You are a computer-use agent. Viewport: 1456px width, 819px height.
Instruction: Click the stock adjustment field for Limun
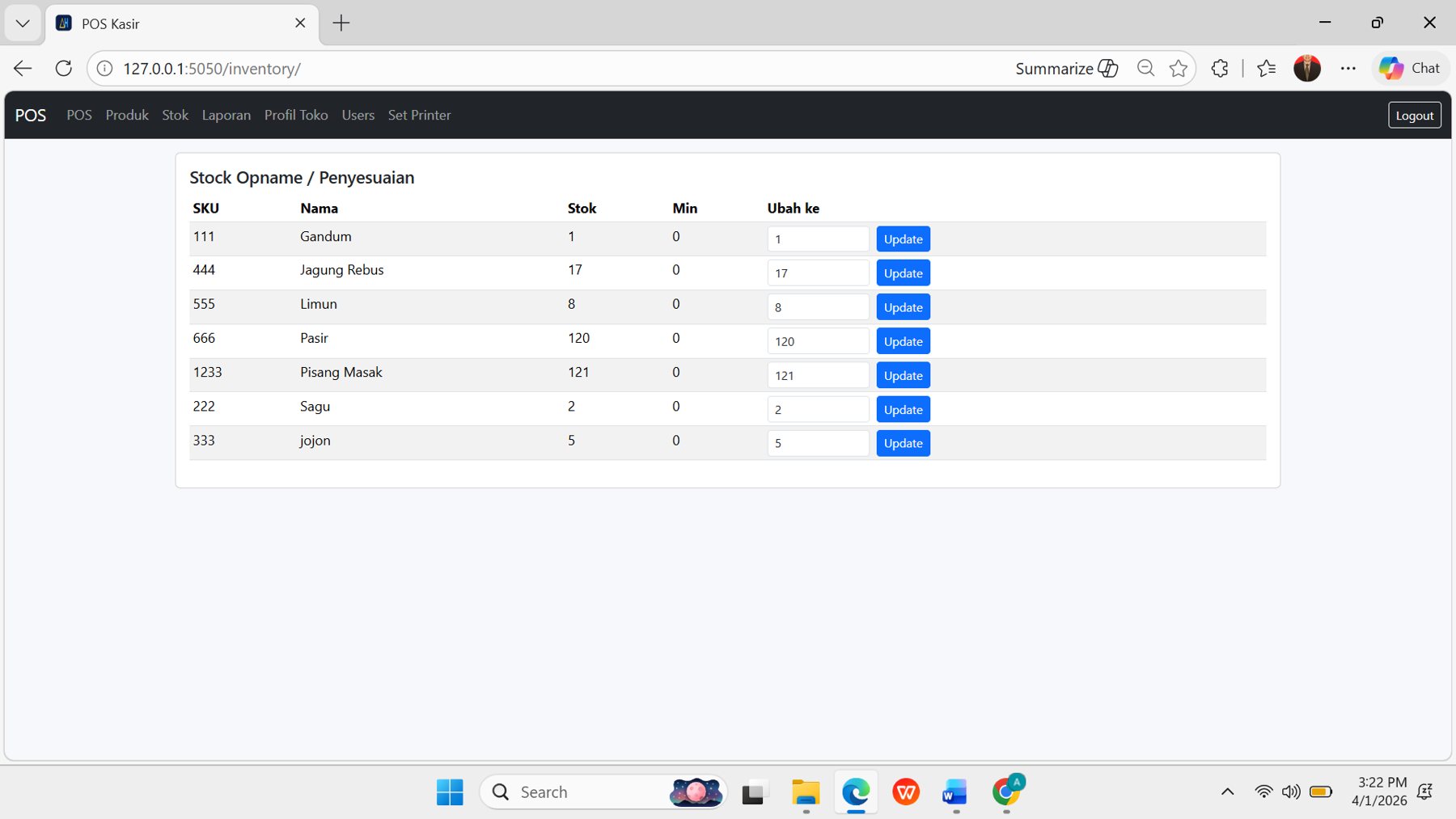tap(818, 306)
